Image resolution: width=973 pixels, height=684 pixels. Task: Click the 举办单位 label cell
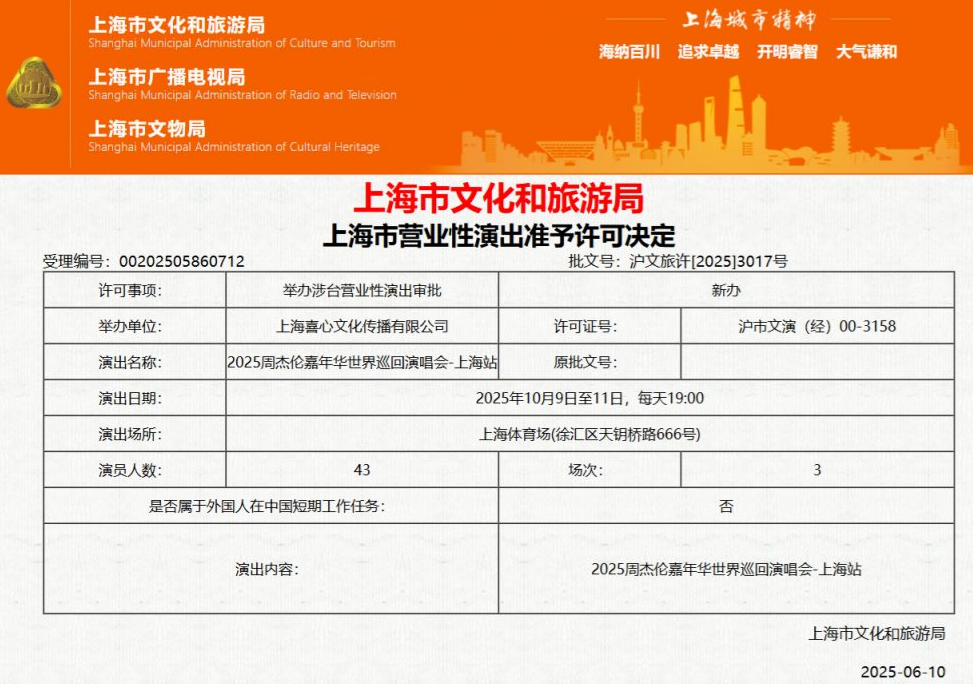click(x=135, y=326)
